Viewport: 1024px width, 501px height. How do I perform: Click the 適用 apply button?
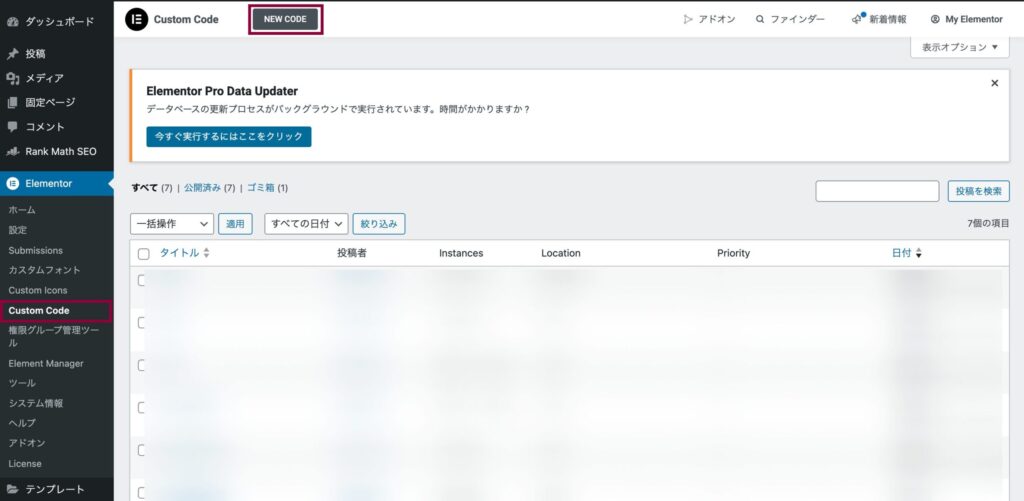tap(235, 223)
